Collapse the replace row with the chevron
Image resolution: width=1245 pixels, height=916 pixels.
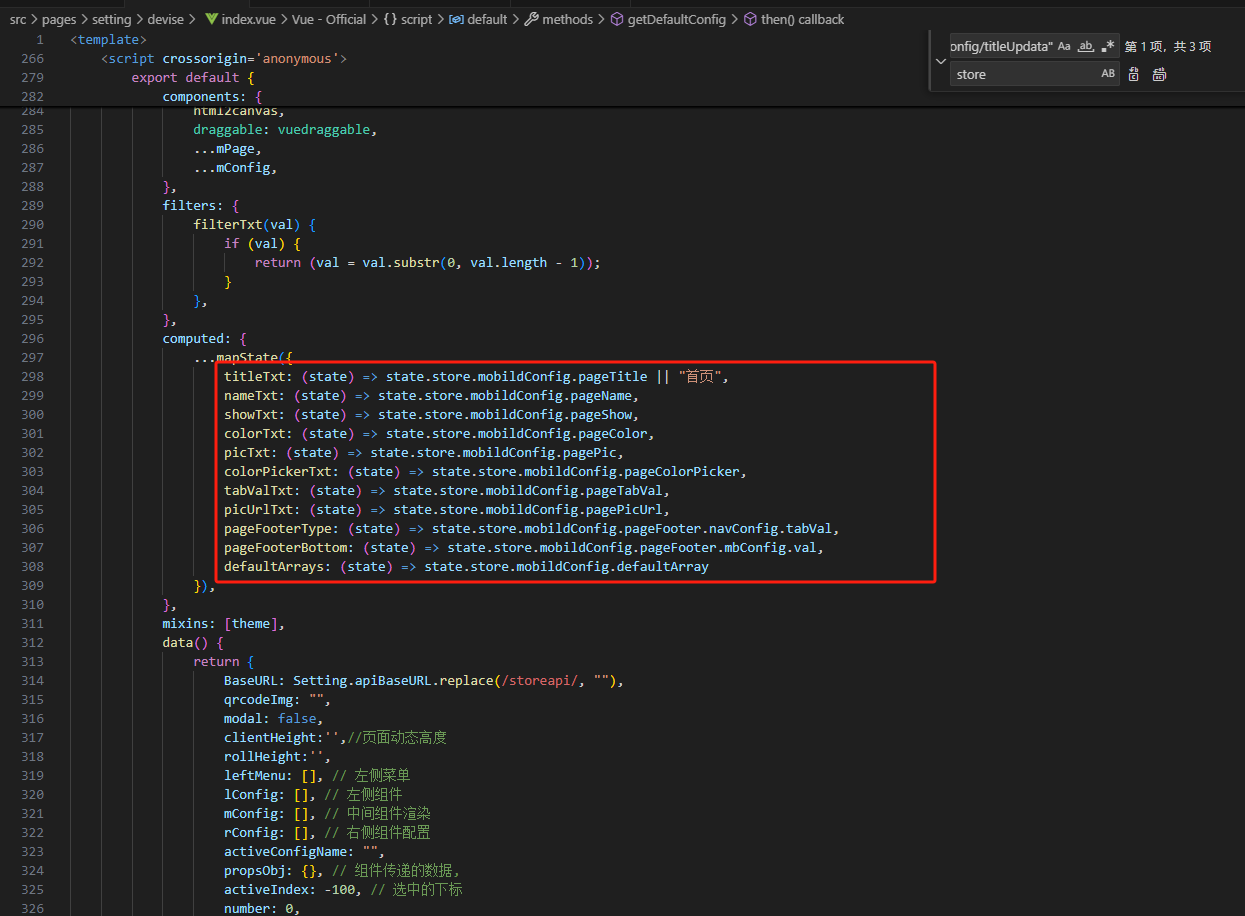pyautogui.click(x=940, y=60)
